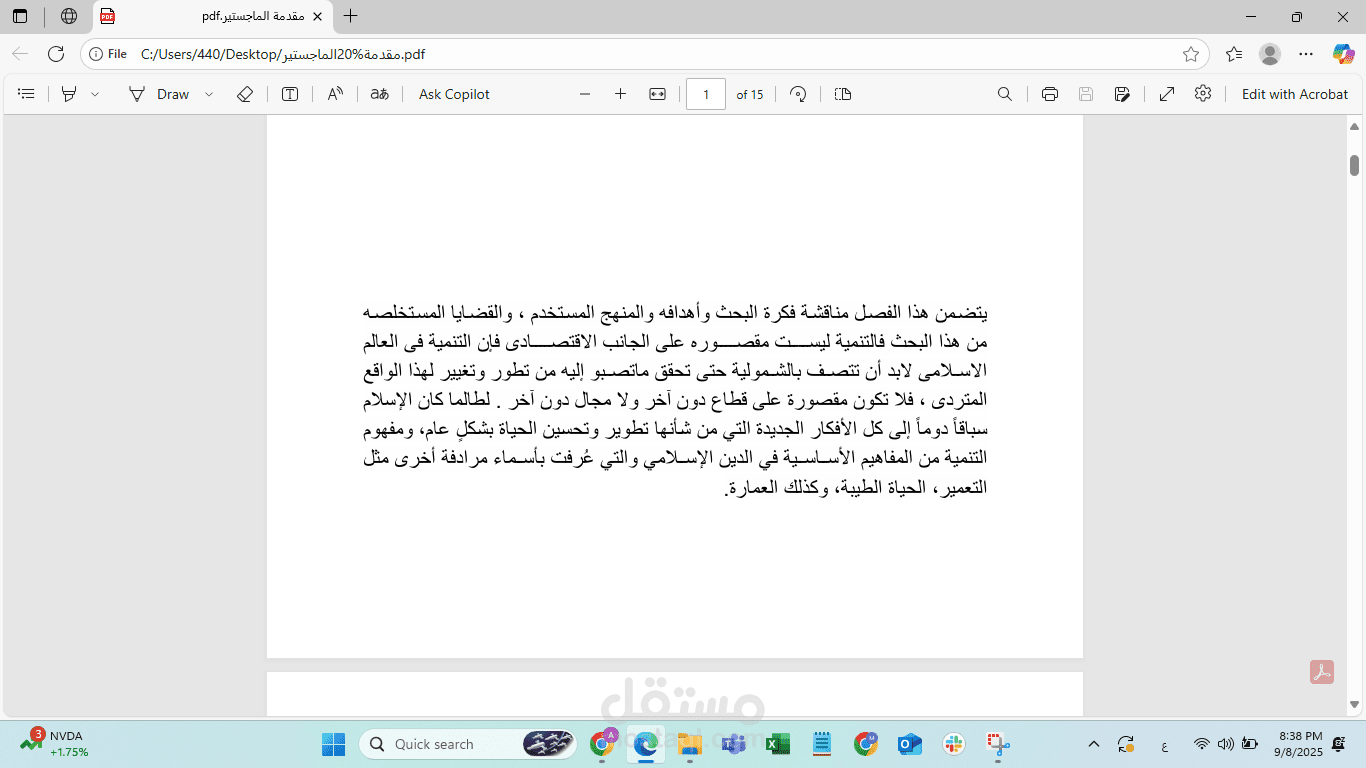Open Outlook from the taskbar
The width and height of the screenshot is (1366, 768).
pyautogui.click(x=909, y=744)
